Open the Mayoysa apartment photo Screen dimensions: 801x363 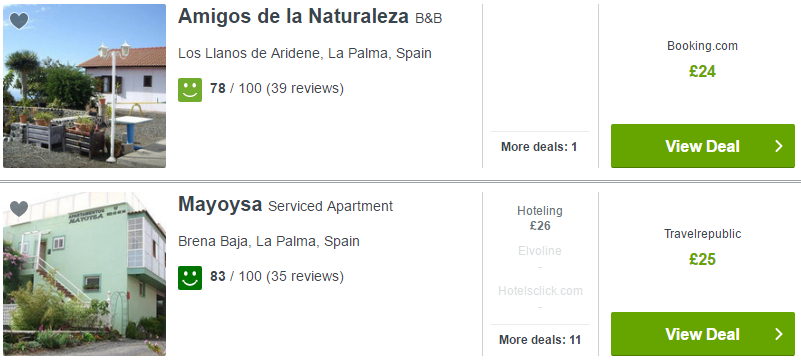(x=84, y=274)
